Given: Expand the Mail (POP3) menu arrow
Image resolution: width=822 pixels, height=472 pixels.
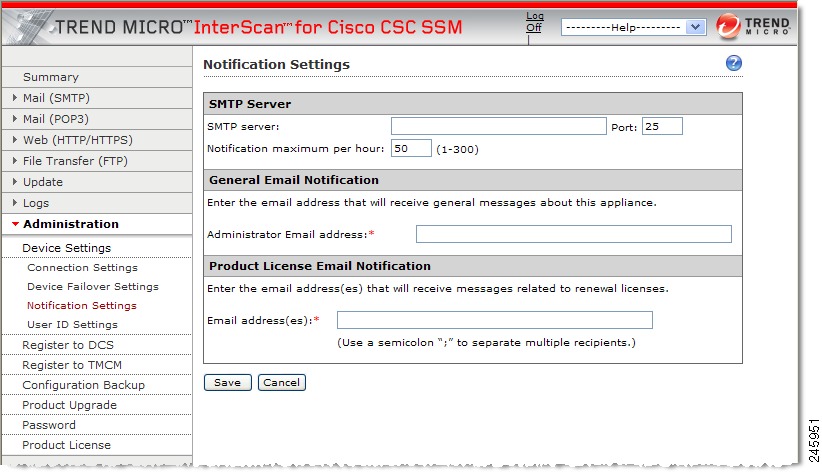Looking at the screenshot, I should click(15, 119).
